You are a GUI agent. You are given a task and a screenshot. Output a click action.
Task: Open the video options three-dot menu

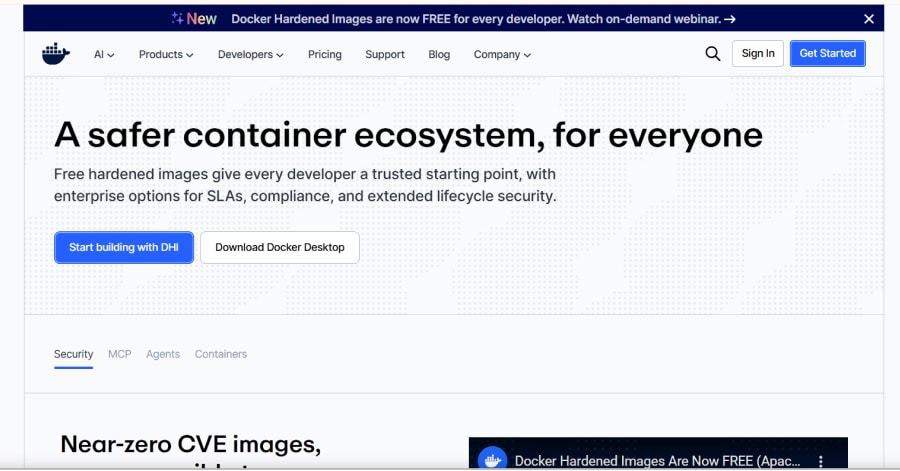point(821,461)
